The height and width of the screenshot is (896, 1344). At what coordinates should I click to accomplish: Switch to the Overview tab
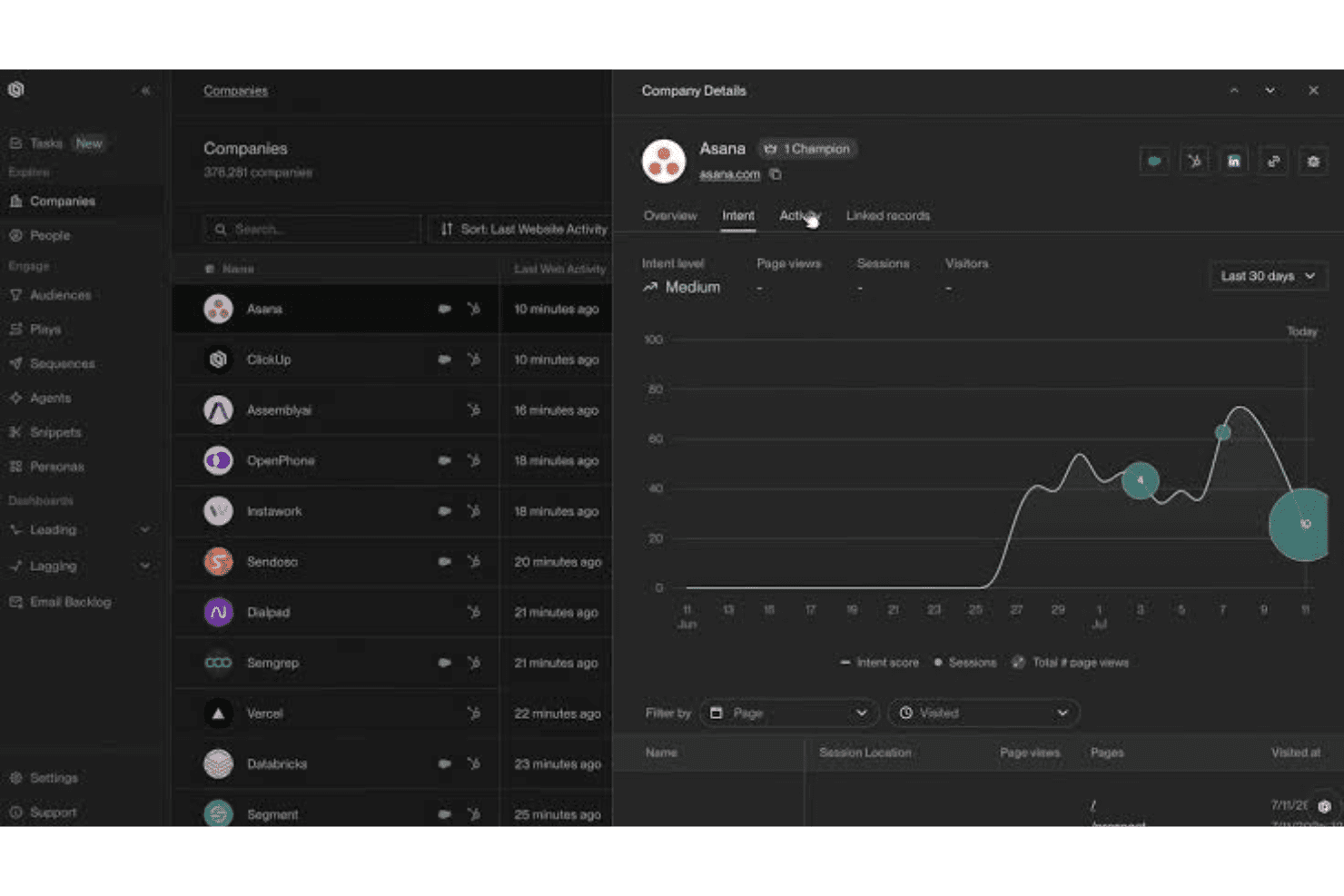(670, 216)
